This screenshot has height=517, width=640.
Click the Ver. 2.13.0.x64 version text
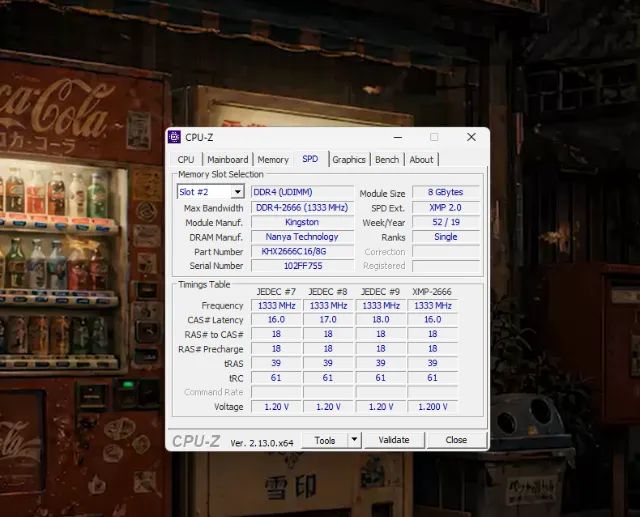[262, 443]
